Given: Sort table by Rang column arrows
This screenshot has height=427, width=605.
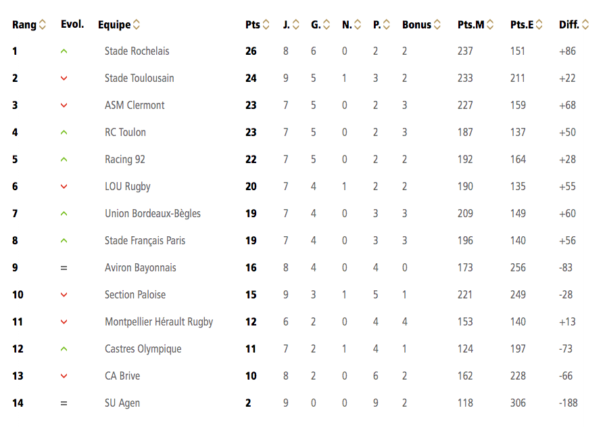Looking at the screenshot, I should tap(42, 25).
